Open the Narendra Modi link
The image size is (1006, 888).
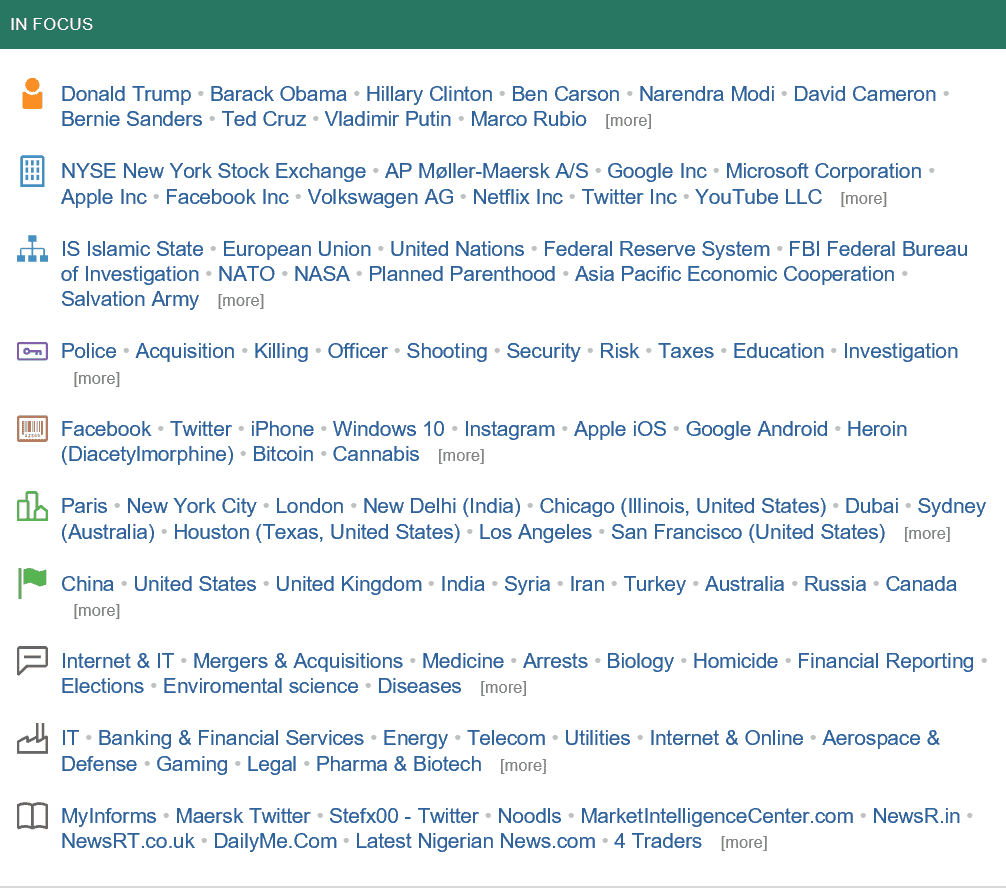[707, 94]
